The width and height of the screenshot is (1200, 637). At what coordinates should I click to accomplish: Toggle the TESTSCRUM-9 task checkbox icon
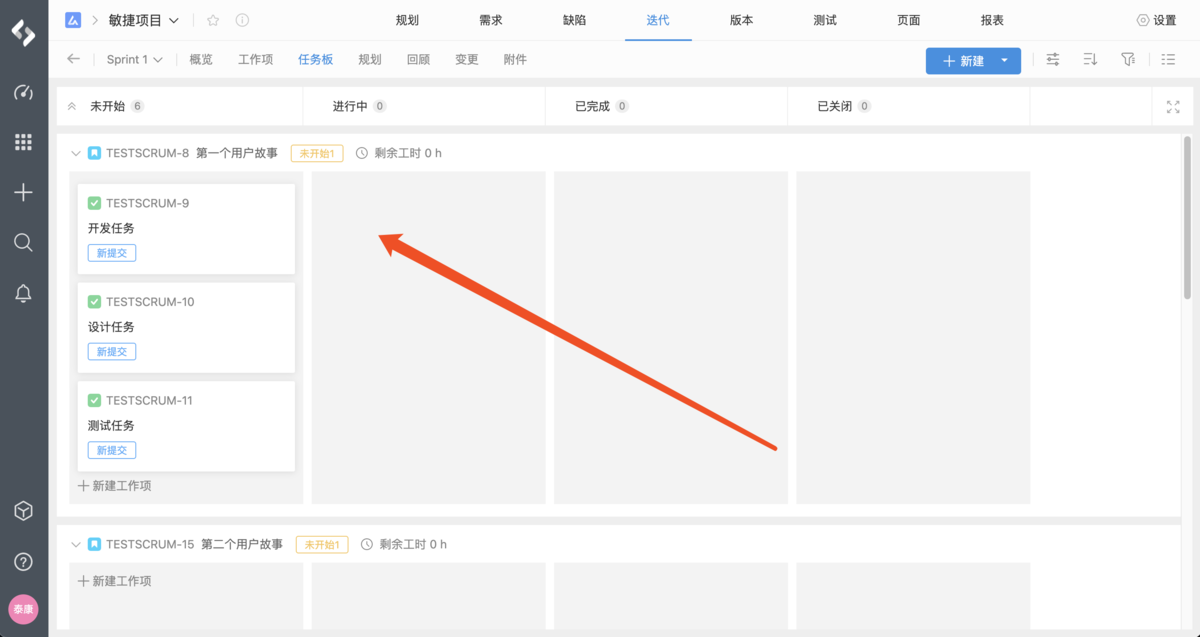point(95,203)
